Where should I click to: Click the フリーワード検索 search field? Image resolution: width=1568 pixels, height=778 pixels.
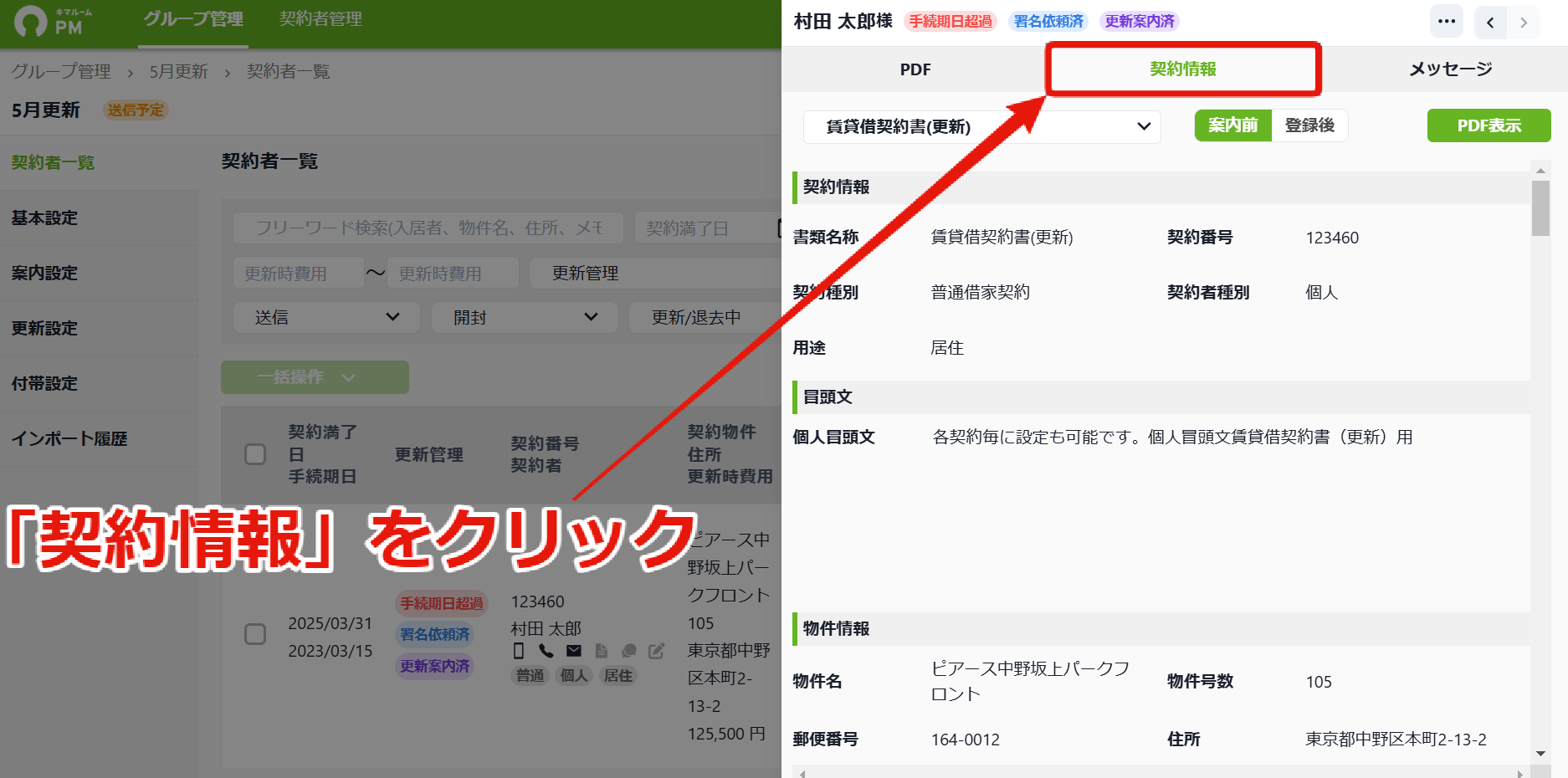[428, 228]
